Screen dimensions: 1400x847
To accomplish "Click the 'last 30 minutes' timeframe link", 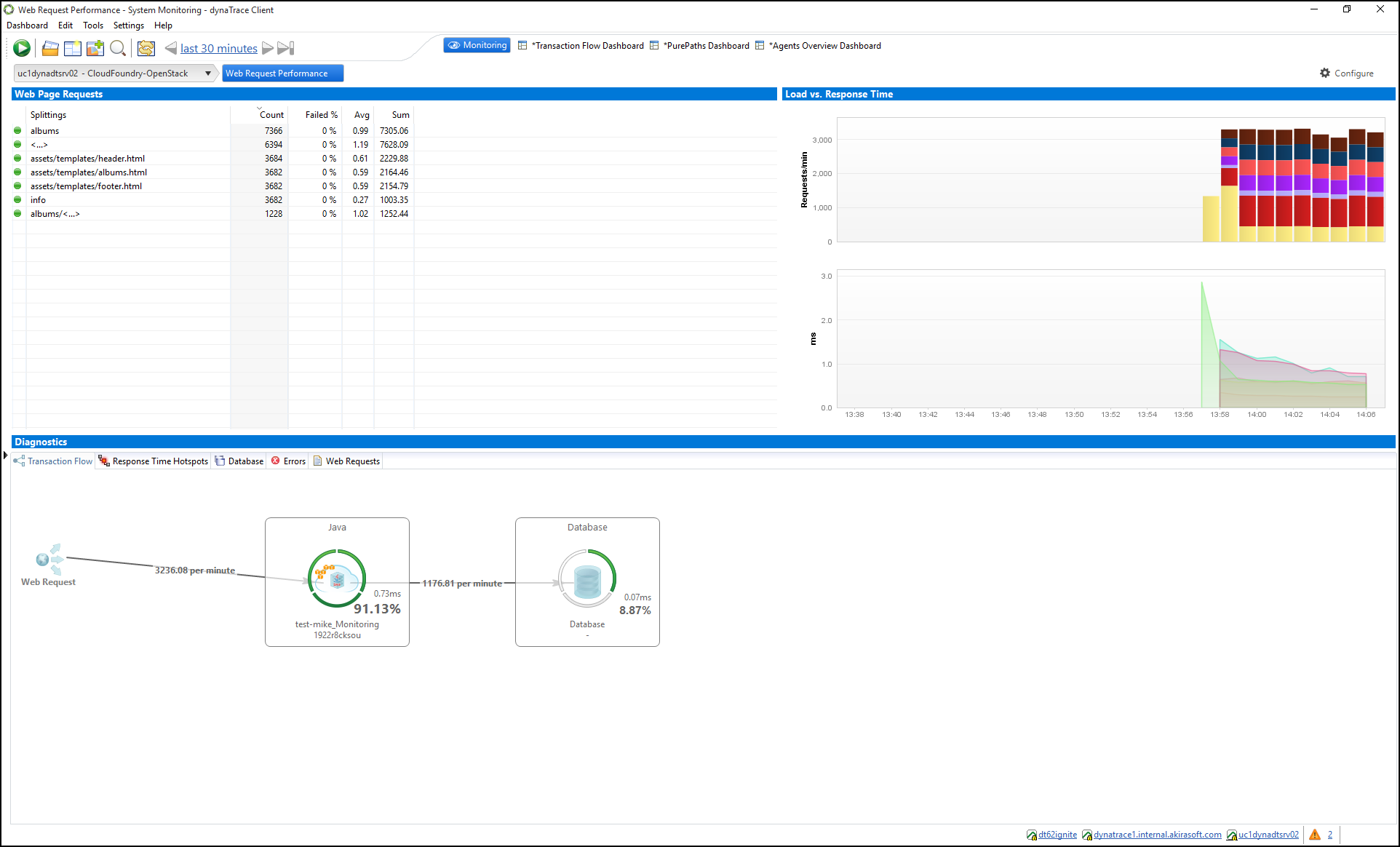I will point(219,48).
